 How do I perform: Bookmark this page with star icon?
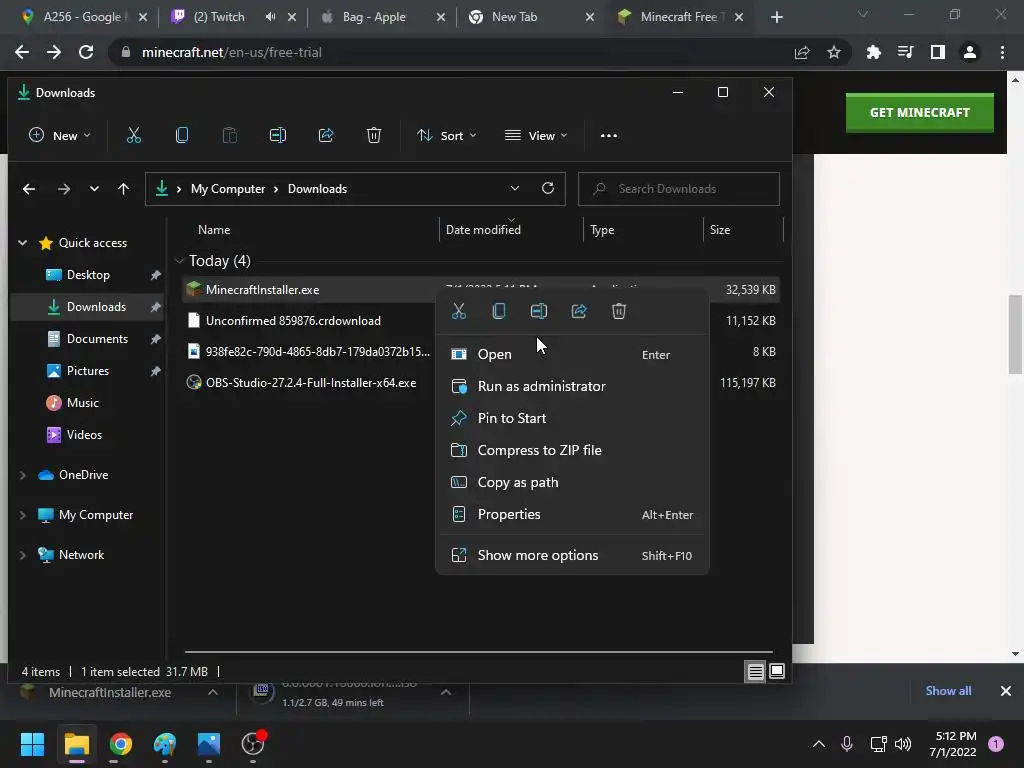coord(834,52)
